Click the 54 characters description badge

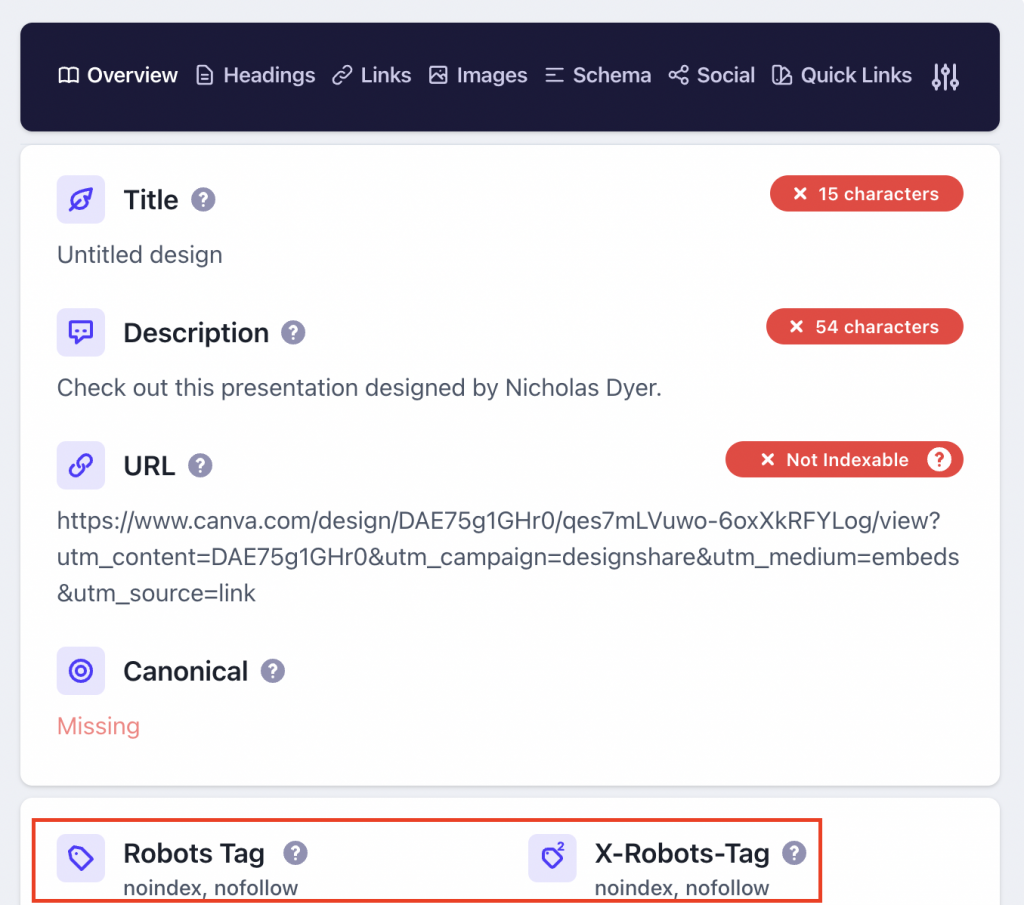[x=865, y=326]
